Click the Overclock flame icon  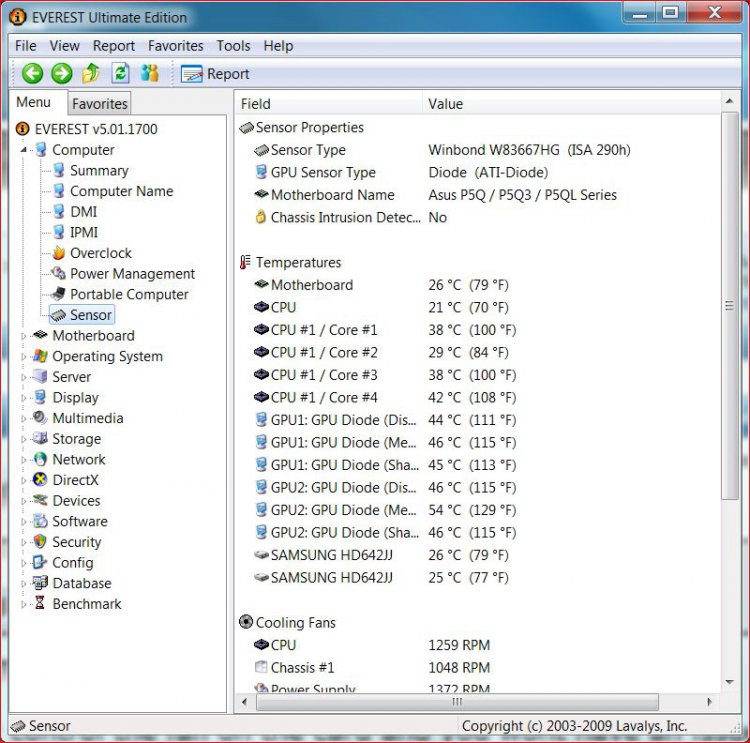(59, 253)
